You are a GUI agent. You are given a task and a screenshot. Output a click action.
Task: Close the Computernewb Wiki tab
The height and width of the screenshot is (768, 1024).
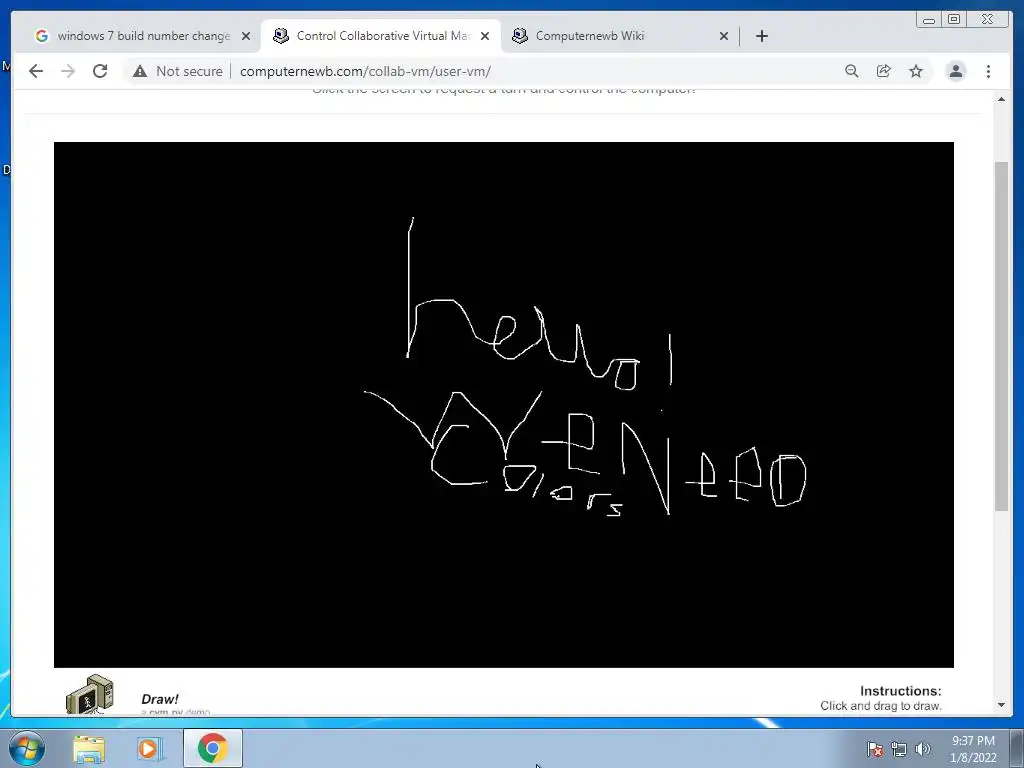point(724,36)
